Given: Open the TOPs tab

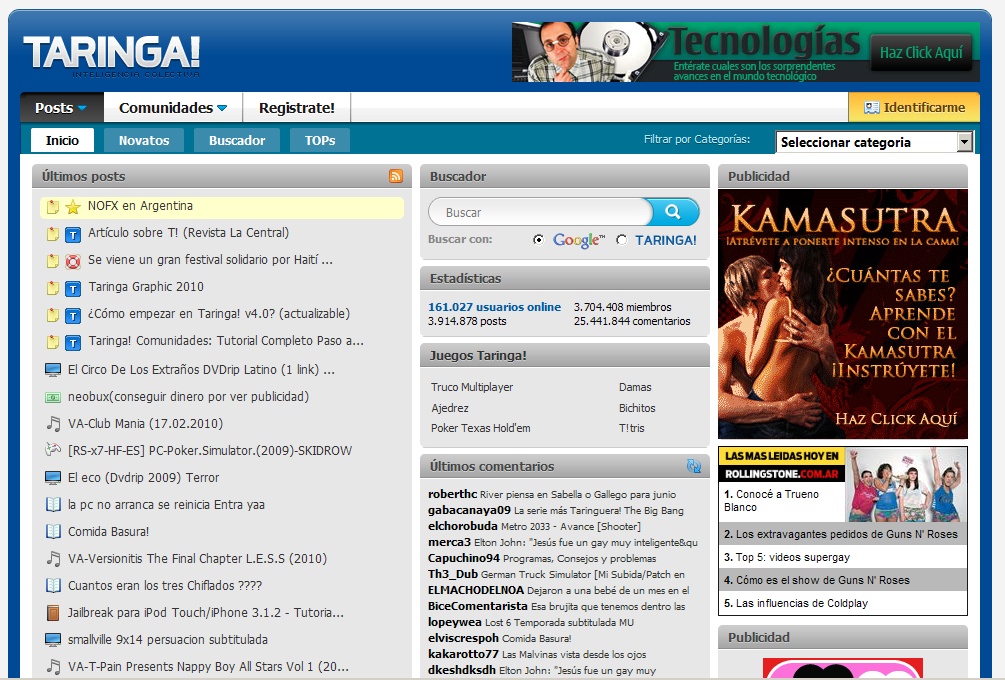Looking at the screenshot, I should pyautogui.click(x=319, y=141).
